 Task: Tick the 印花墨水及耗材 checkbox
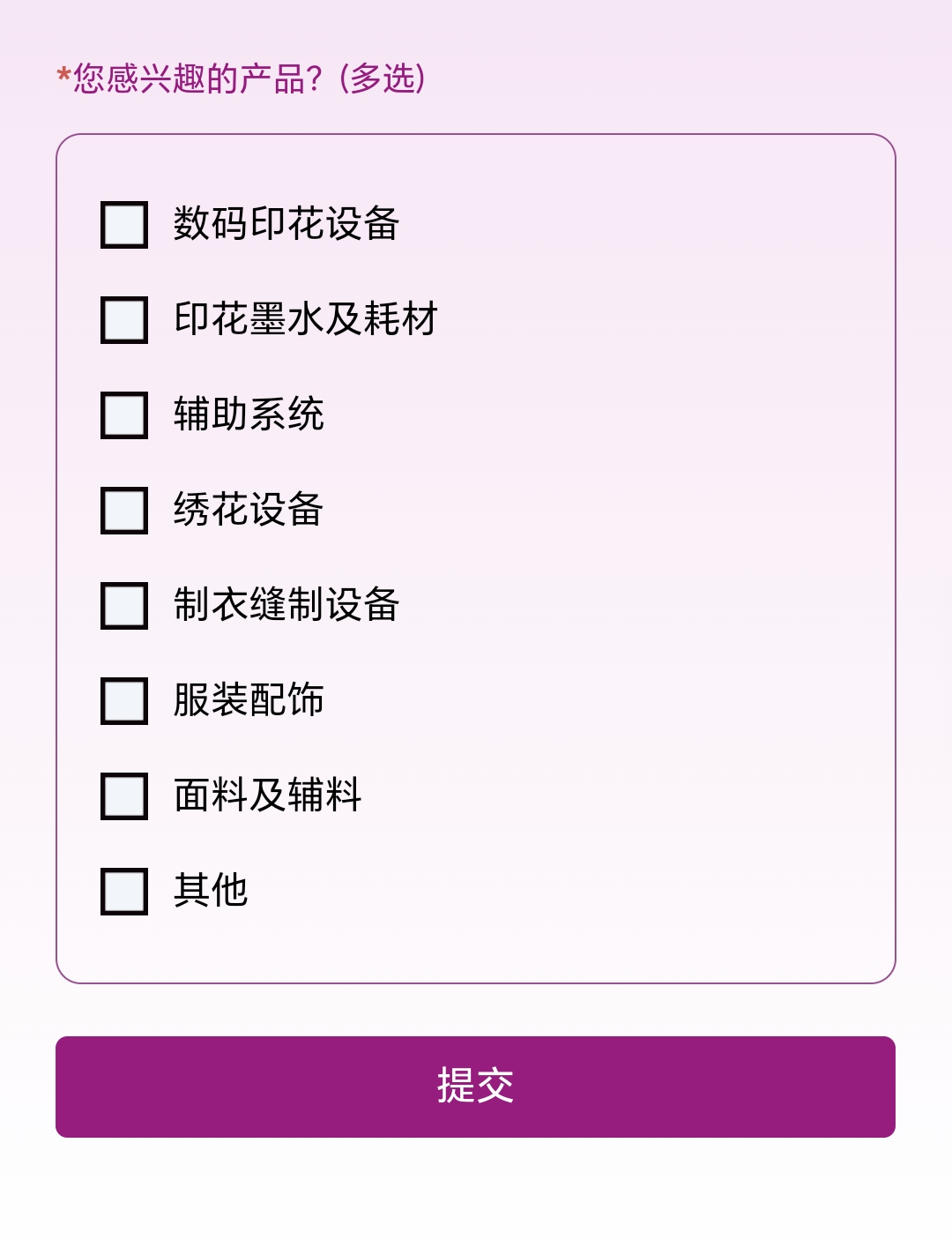(124, 320)
